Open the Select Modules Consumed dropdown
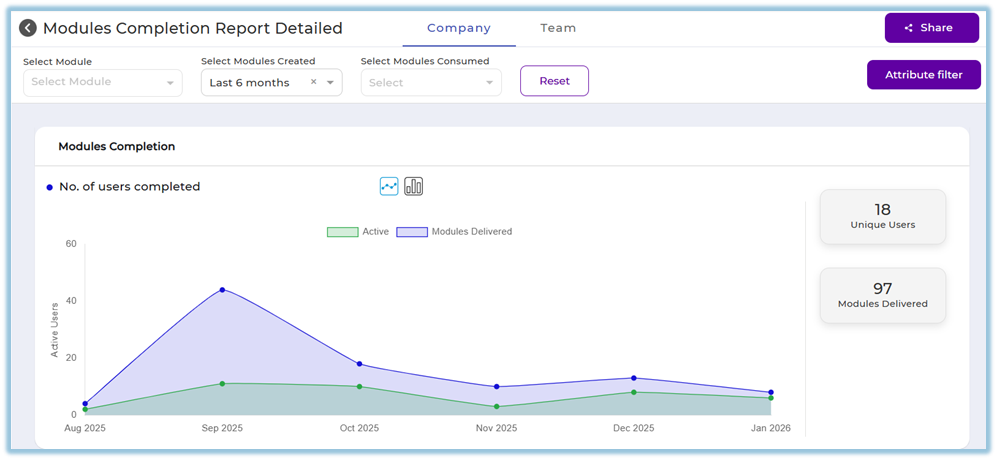Viewport: 997px width, 460px height. coord(431,83)
